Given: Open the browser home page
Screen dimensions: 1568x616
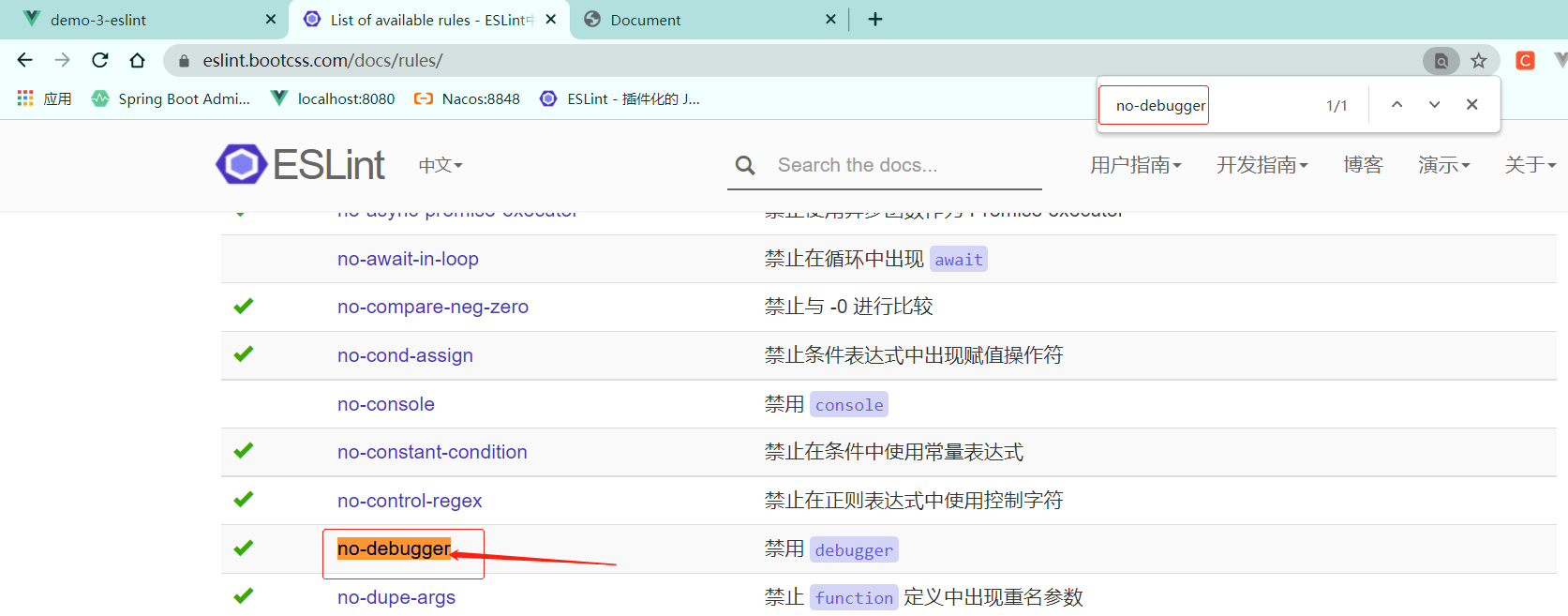Looking at the screenshot, I should pos(138,60).
